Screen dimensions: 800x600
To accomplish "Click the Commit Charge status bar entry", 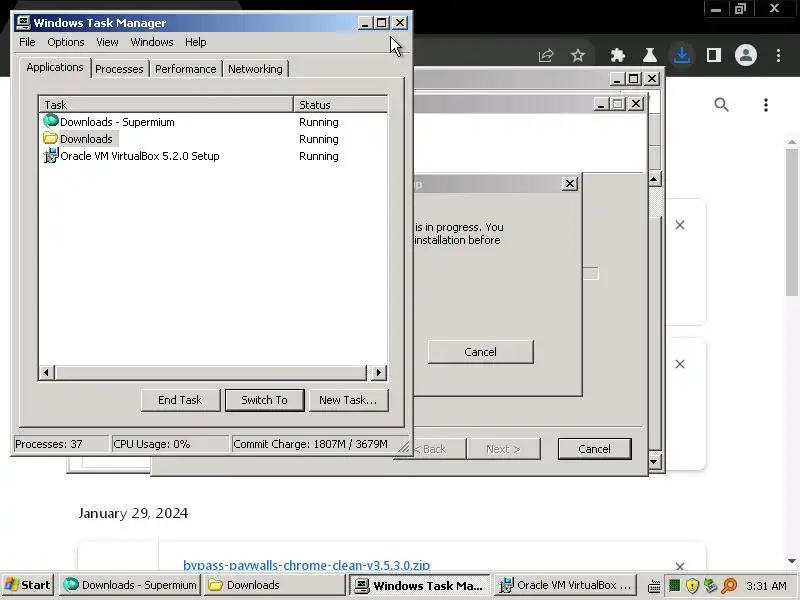I will coord(314,444).
